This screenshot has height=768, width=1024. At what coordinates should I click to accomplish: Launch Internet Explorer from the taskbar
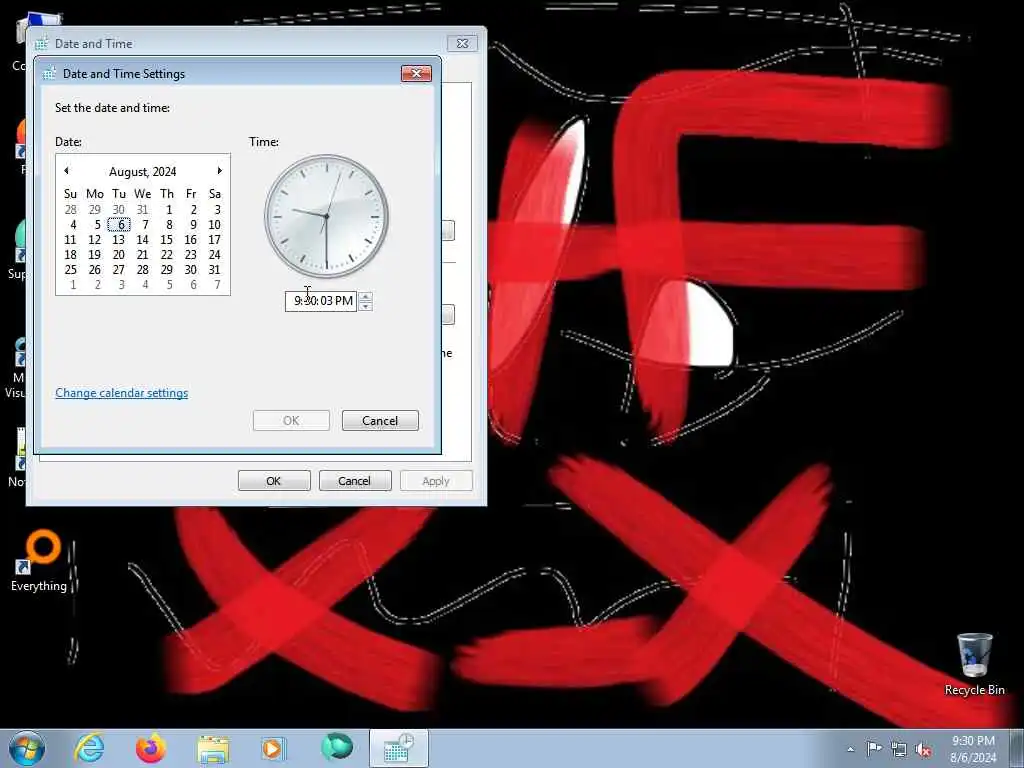coord(89,748)
